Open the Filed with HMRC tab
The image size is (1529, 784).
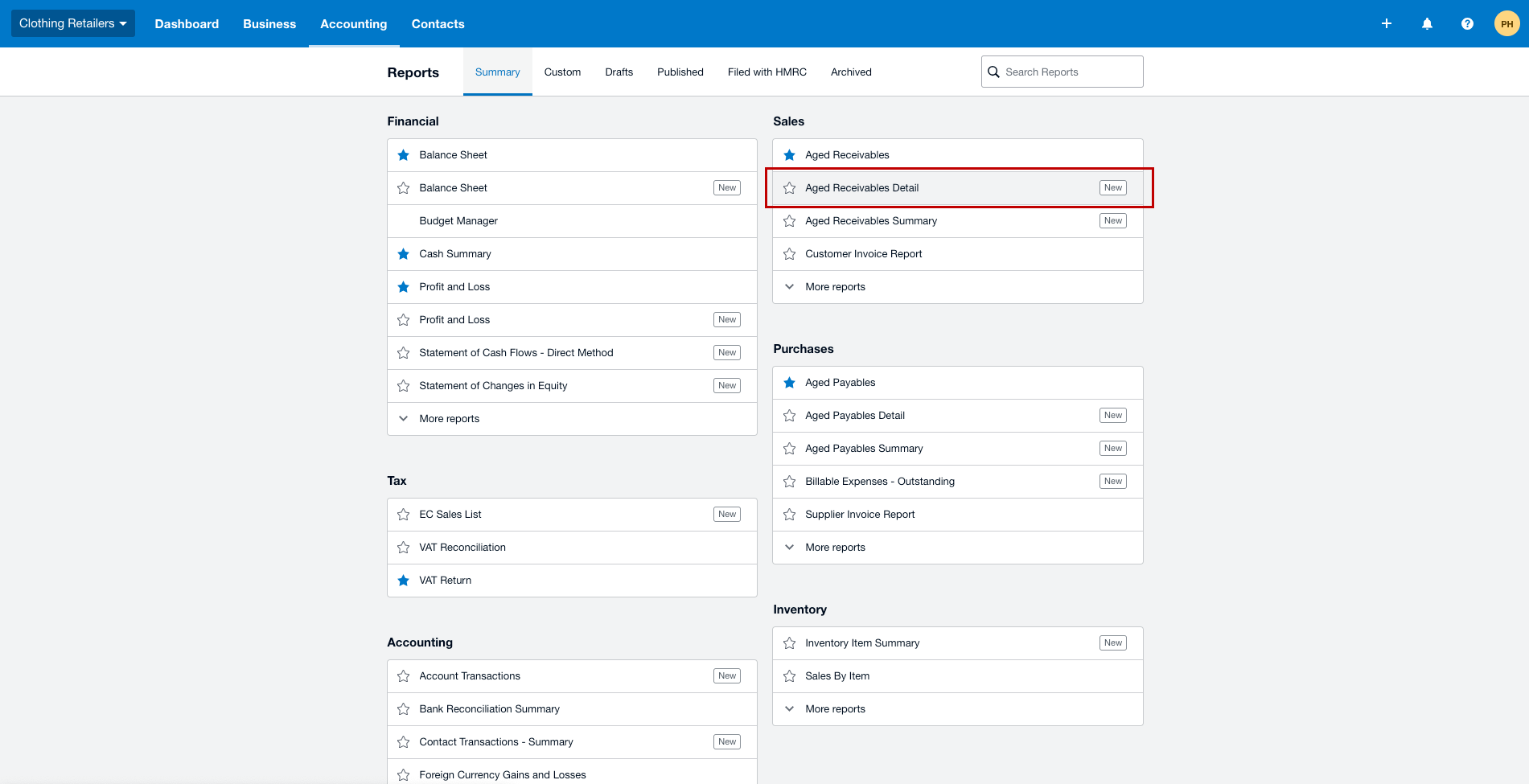pyautogui.click(x=767, y=72)
